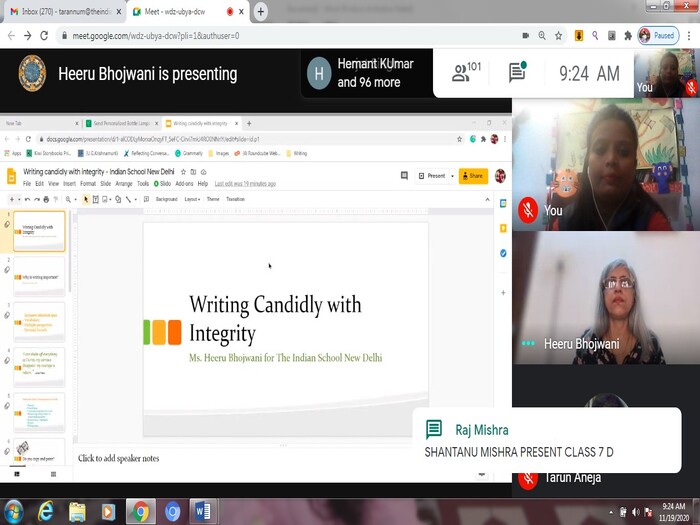Image resolution: width=700 pixels, height=525 pixels.
Task: Open the purple magnifier extension icon
Action: (595, 36)
